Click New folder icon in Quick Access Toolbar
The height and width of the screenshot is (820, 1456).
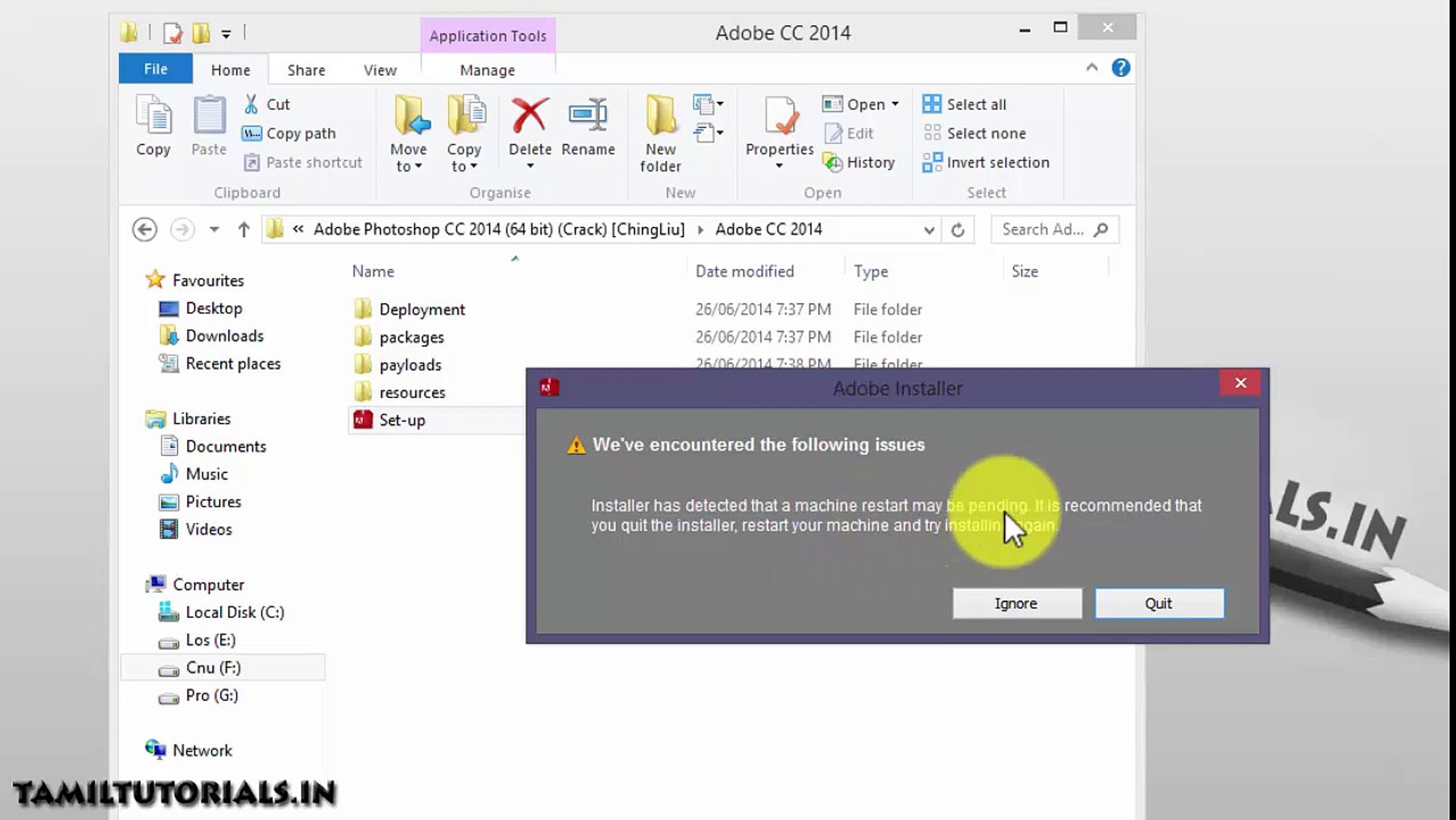tap(201, 33)
